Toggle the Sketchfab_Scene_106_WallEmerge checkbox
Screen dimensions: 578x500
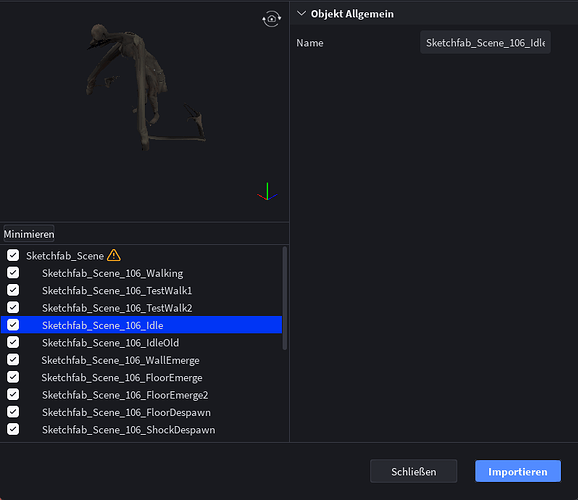(x=13, y=360)
